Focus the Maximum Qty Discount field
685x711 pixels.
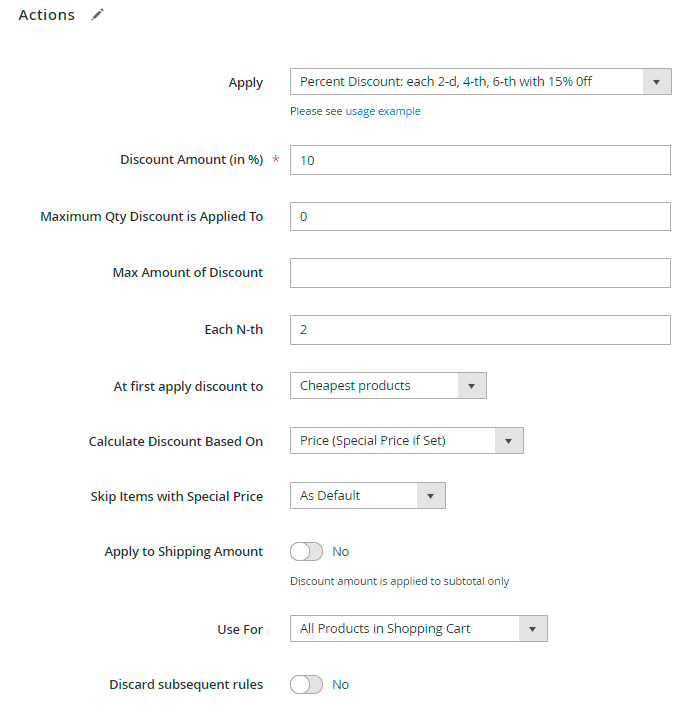pos(480,217)
